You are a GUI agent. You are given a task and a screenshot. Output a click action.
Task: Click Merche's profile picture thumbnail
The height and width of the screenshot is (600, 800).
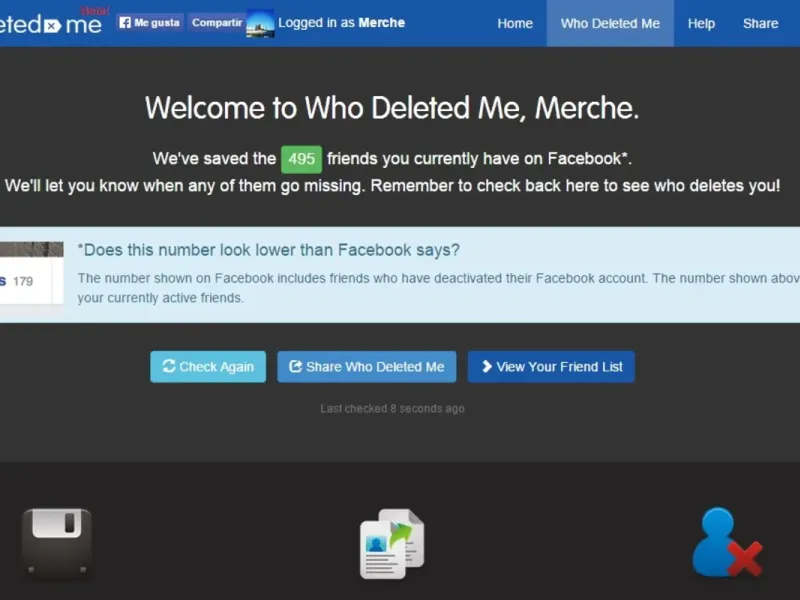(x=260, y=23)
